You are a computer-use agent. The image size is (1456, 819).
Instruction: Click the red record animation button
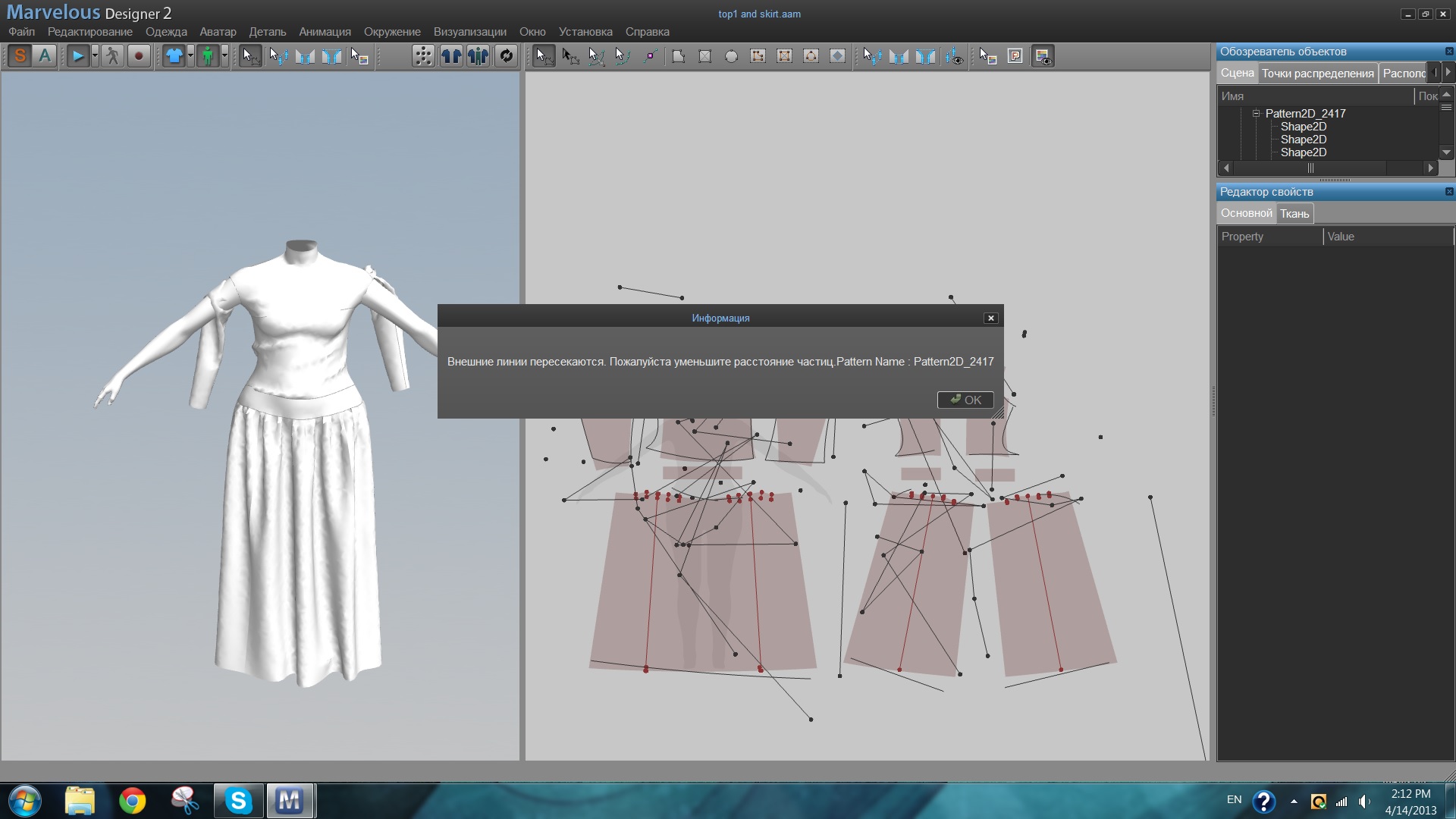(x=139, y=56)
